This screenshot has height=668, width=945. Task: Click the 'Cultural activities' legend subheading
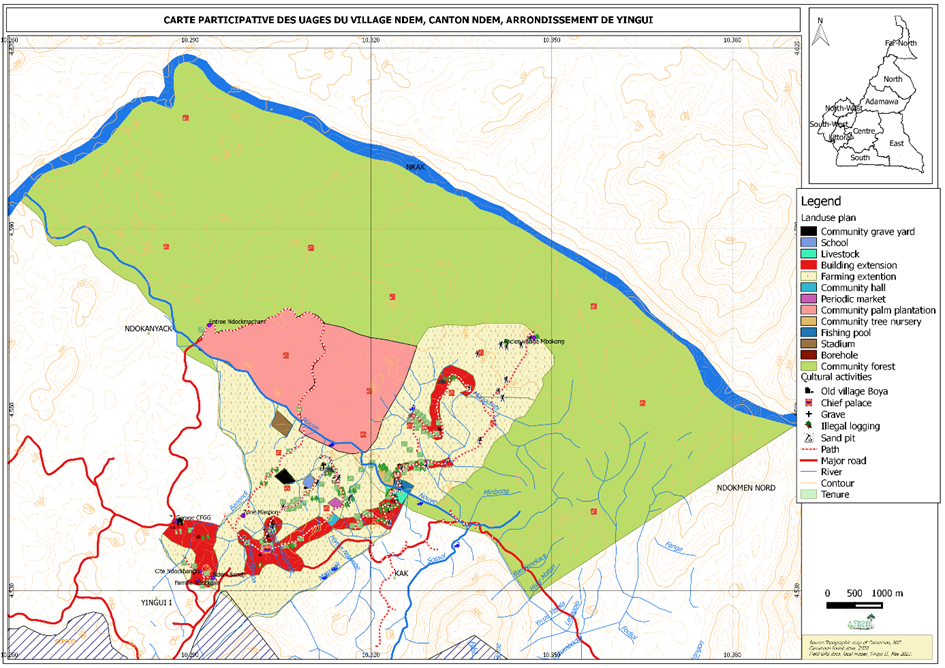point(836,377)
